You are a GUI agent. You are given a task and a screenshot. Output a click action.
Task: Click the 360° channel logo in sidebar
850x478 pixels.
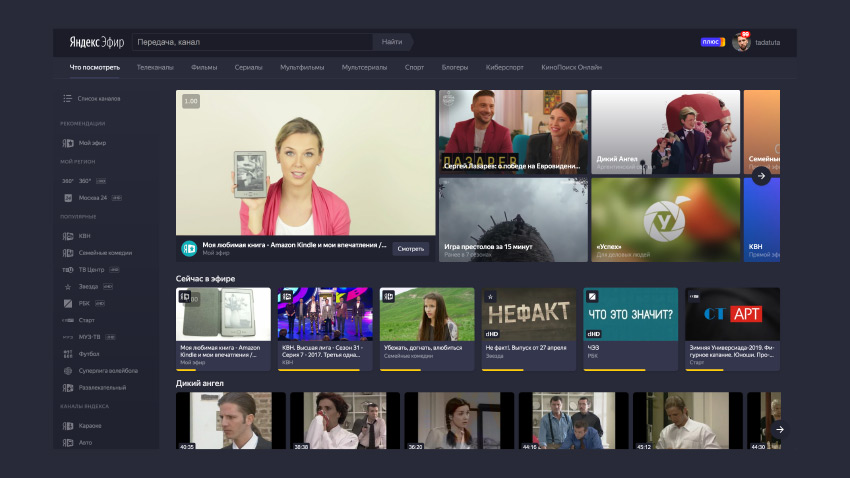pos(68,181)
